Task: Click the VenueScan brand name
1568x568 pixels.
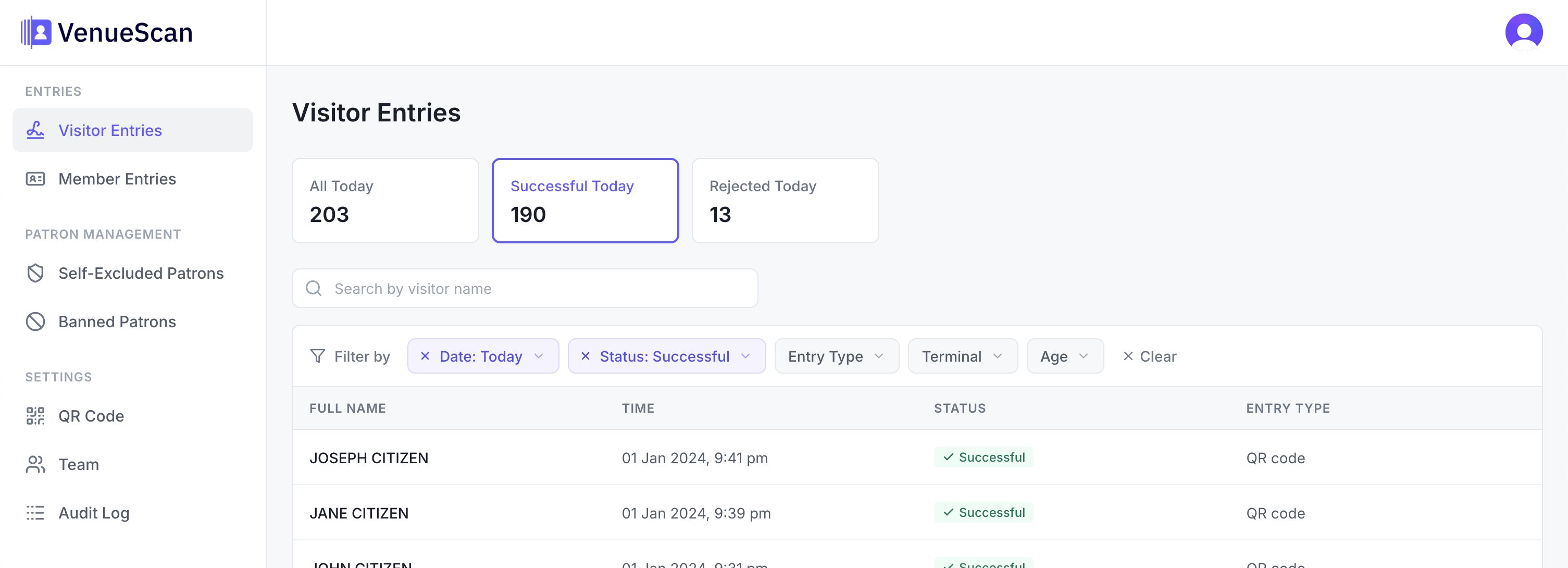Action: pos(125,33)
